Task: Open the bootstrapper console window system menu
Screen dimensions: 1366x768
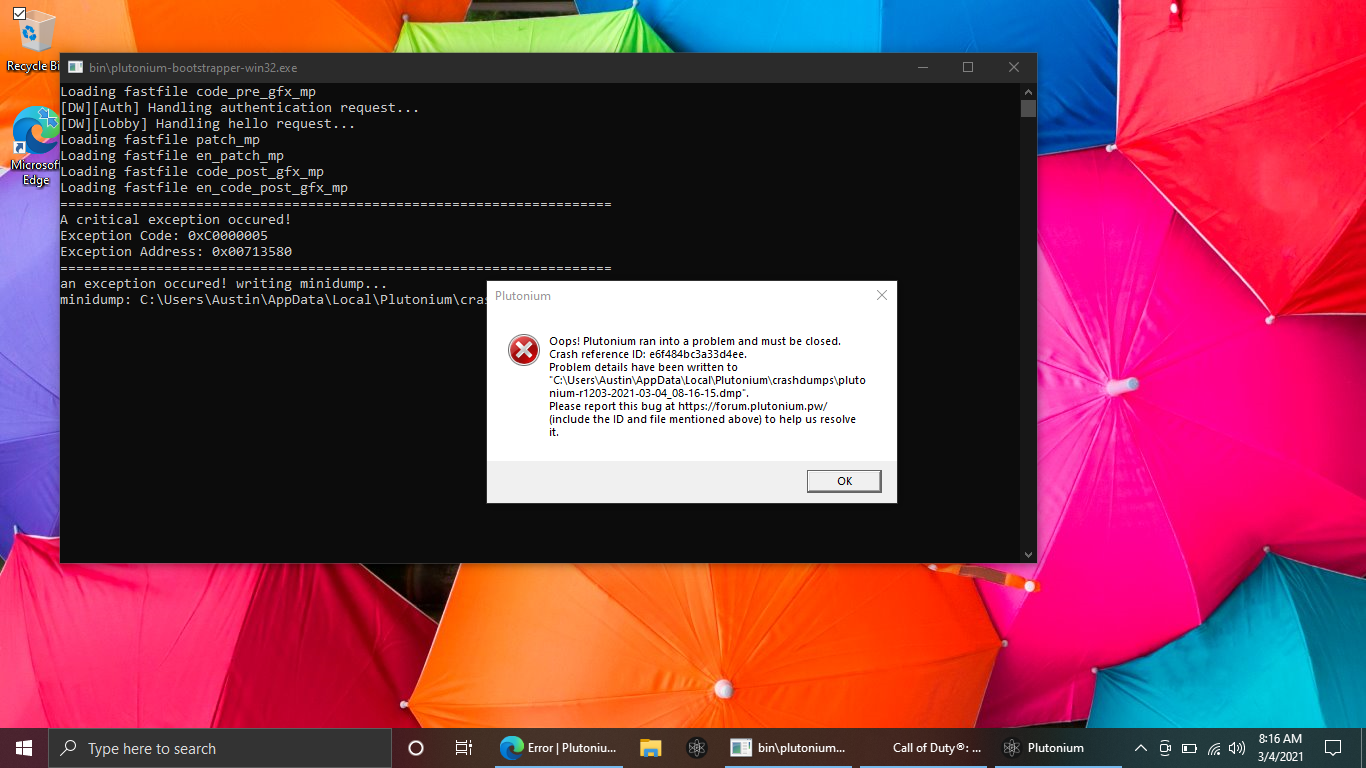Action: pos(75,68)
